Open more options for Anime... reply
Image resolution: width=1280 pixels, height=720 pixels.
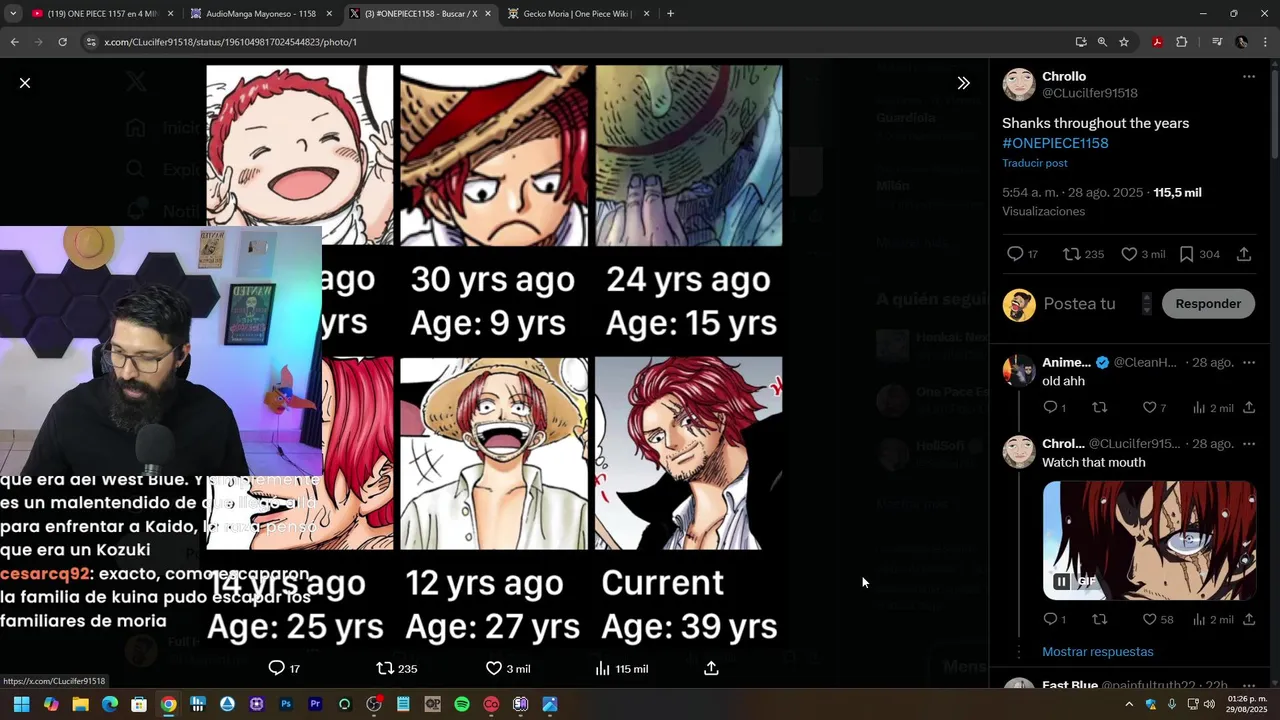1248,362
